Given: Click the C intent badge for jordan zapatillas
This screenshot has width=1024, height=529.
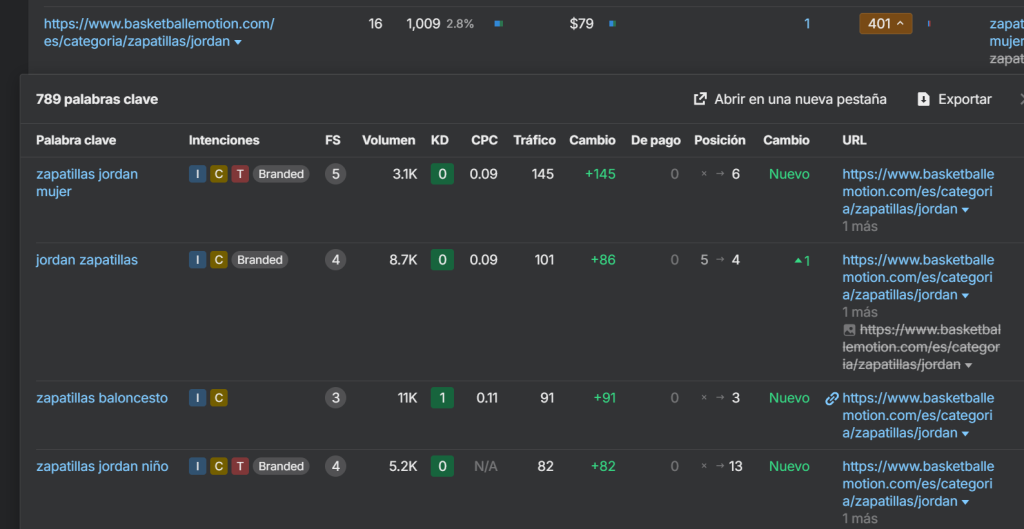Looking at the screenshot, I should tap(219, 260).
